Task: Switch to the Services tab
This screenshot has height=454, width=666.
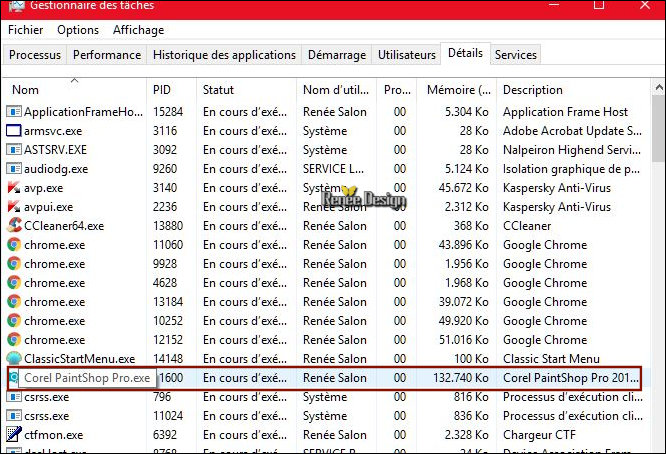Action: 516,55
